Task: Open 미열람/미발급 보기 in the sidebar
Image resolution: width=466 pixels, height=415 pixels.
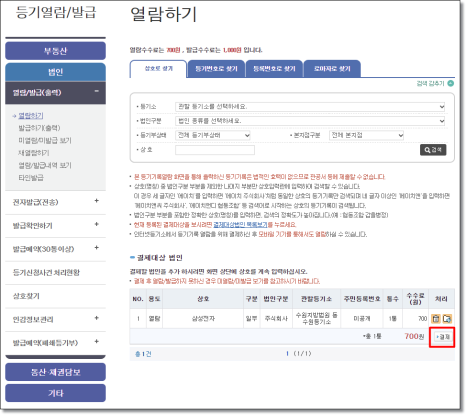Action: point(45,140)
